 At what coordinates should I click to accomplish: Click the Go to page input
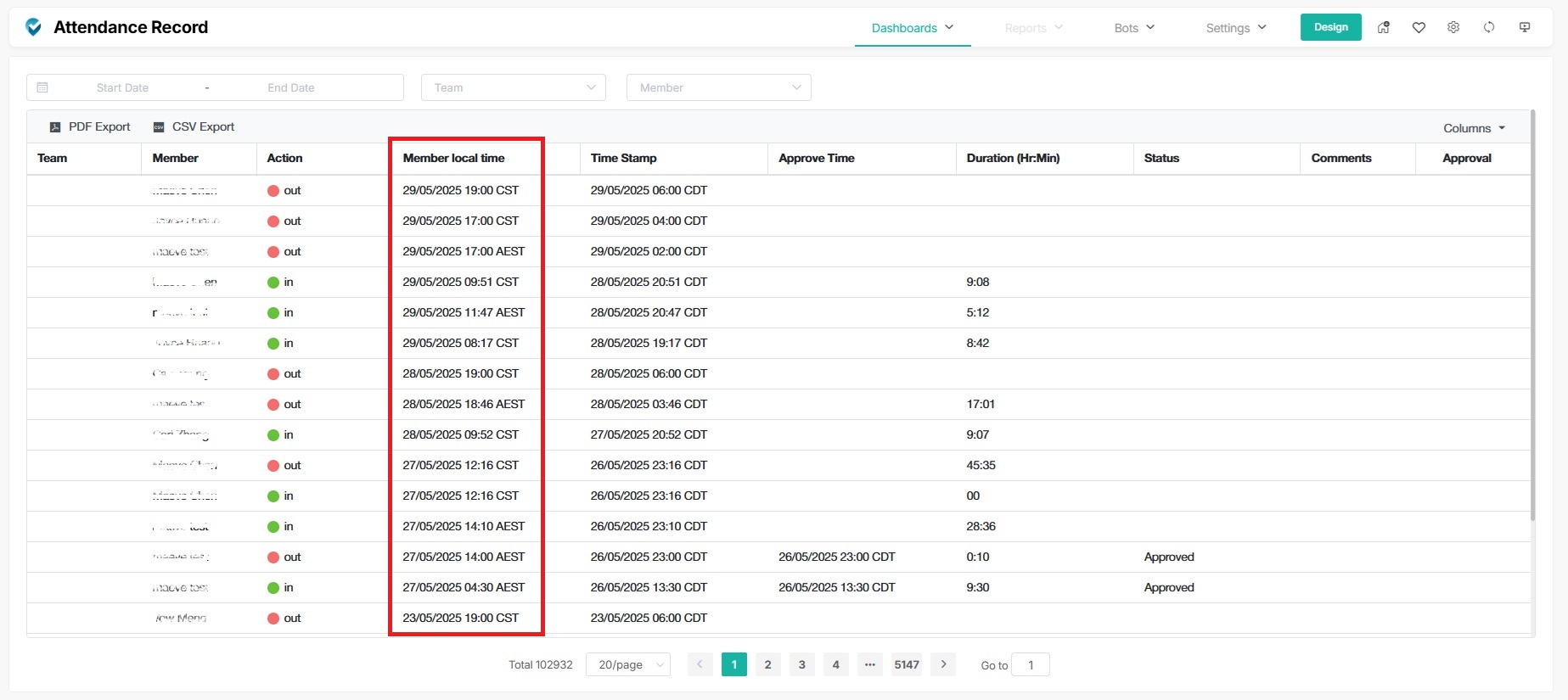point(1030,664)
